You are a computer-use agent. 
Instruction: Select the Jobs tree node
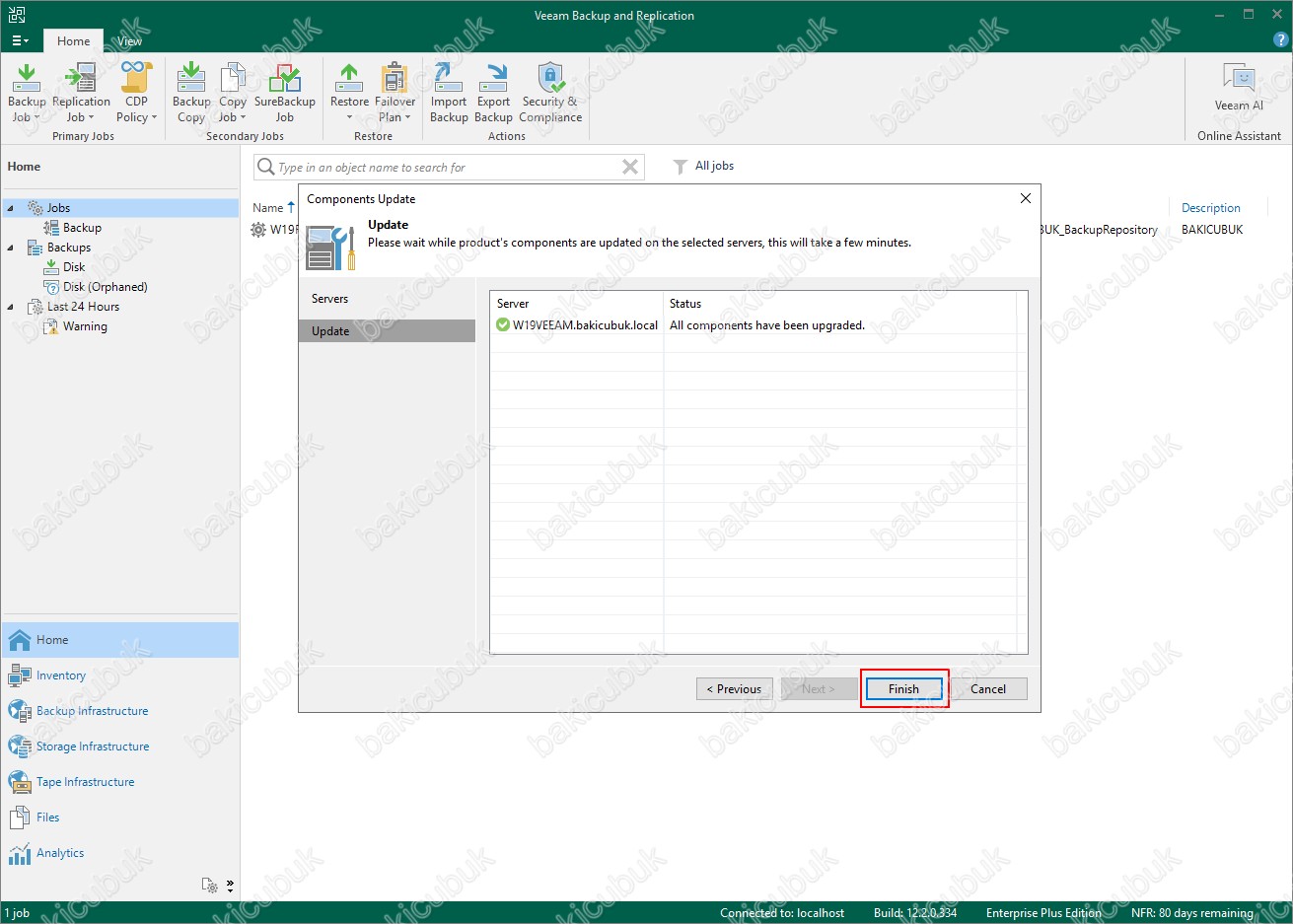[x=49, y=208]
